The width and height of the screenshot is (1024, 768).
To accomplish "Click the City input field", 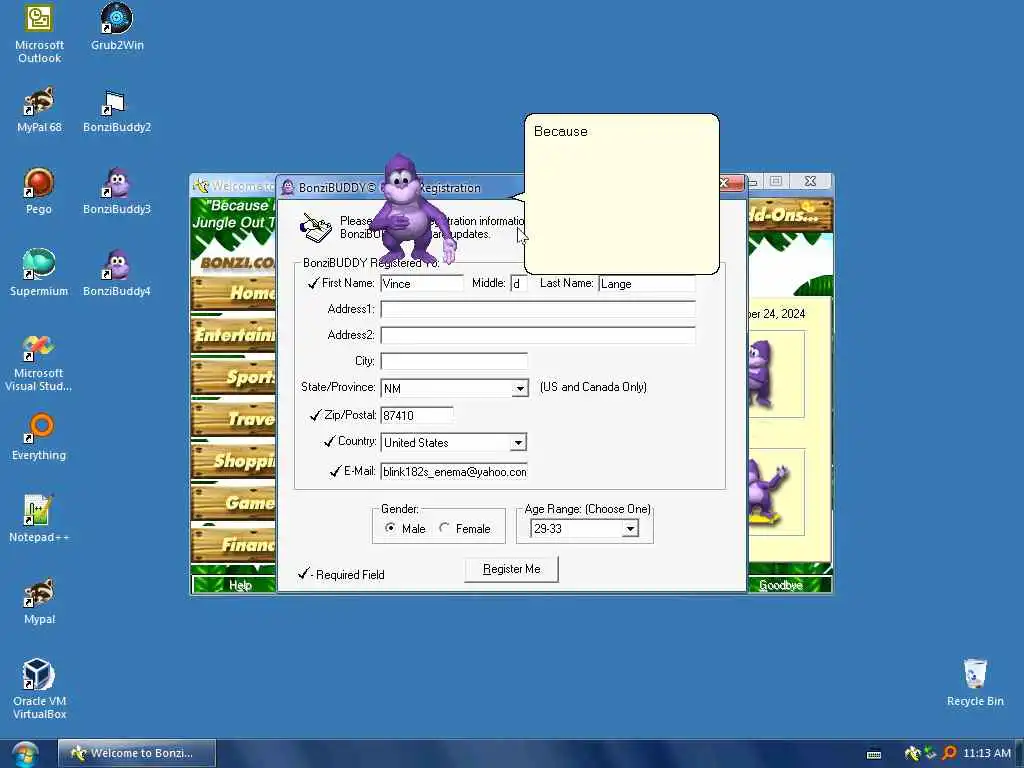I will tap(453, 360).
